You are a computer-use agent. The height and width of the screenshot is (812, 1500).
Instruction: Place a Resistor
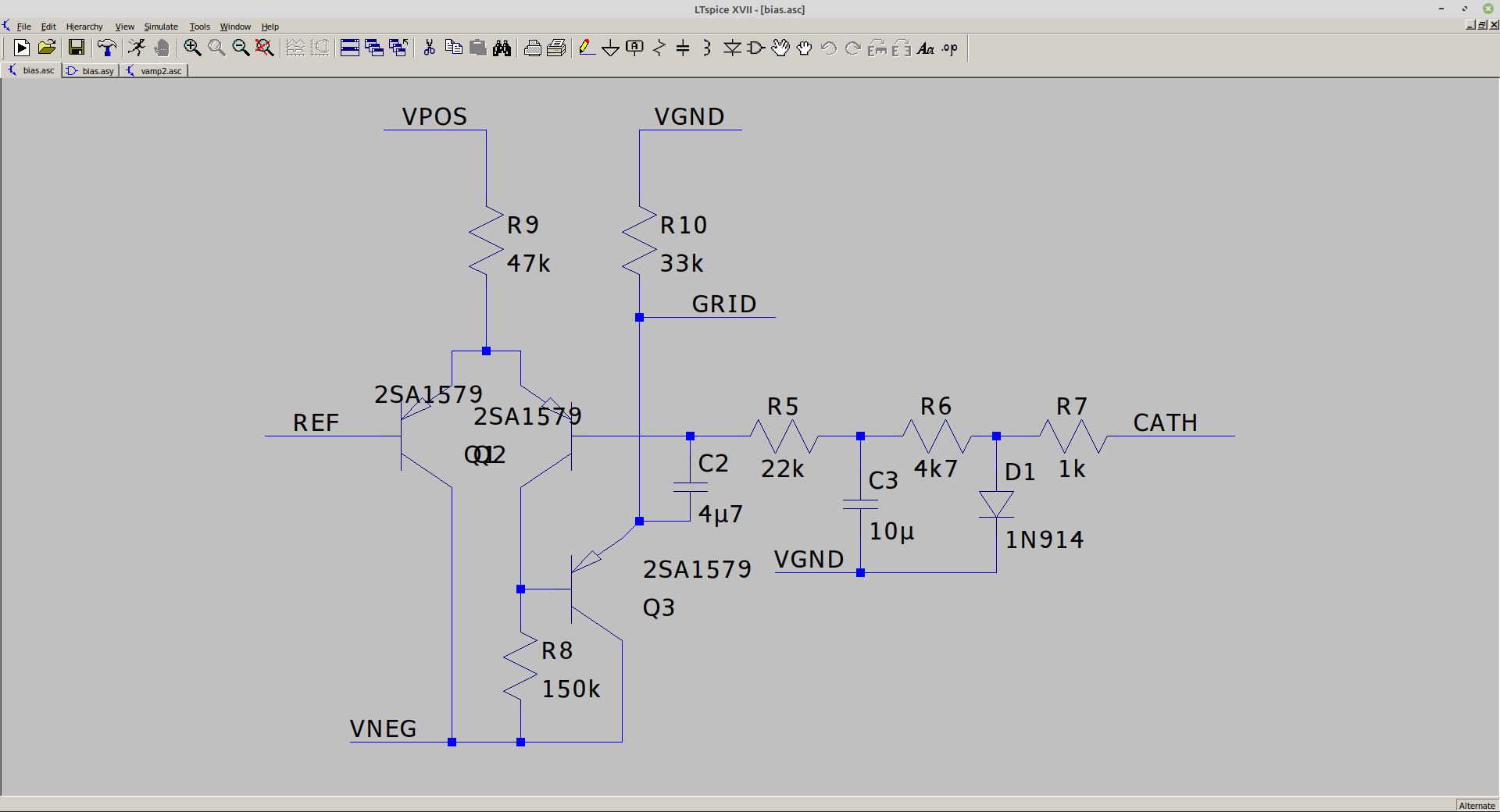pyautogui.click(x=659, y=48)
